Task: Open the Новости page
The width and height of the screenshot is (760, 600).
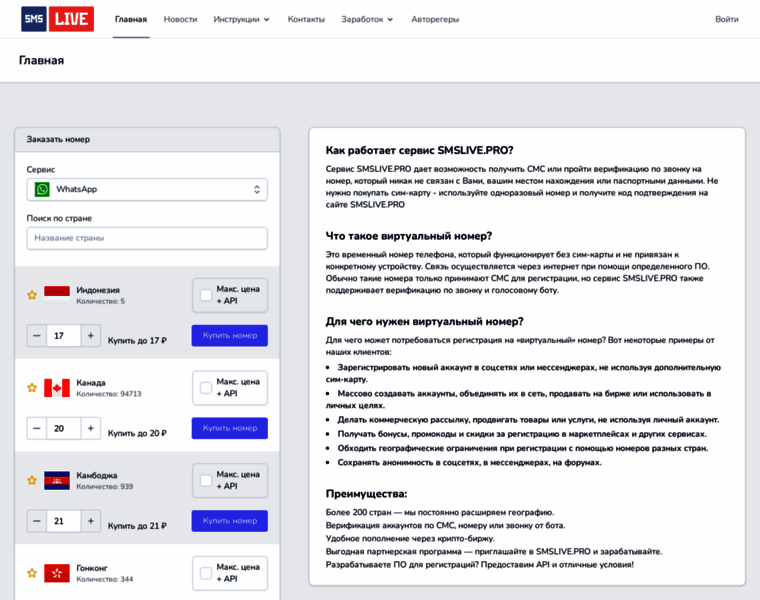Action: tap(180, 19)
